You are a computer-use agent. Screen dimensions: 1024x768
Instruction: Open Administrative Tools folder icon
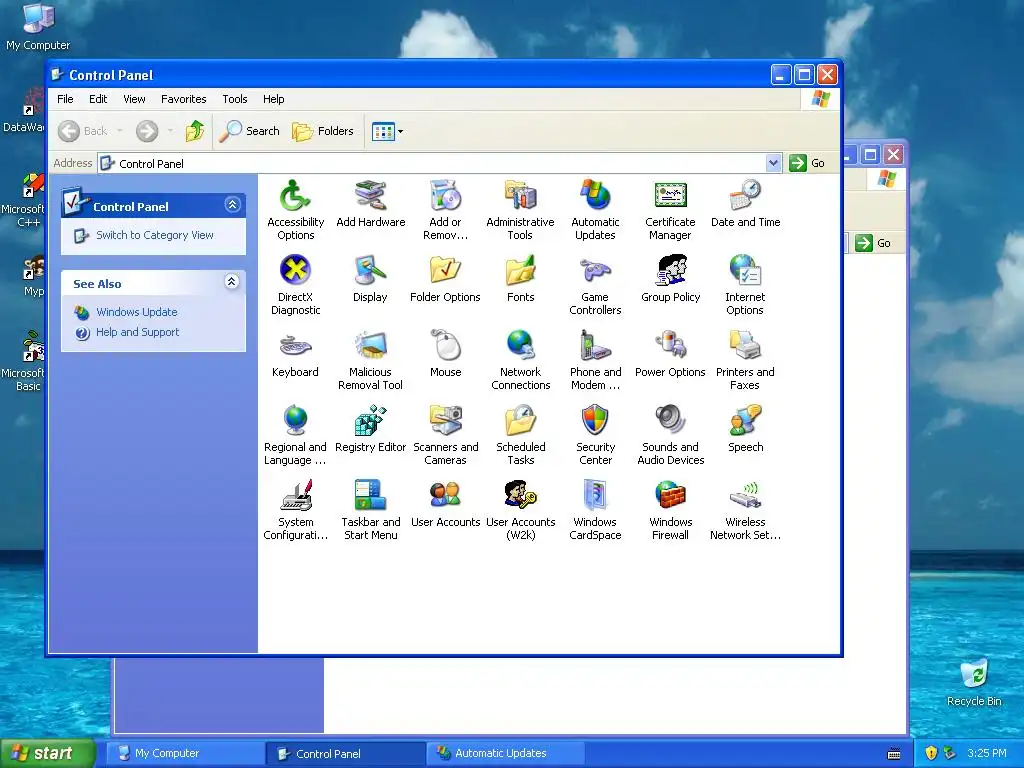[x=520, y=195]
